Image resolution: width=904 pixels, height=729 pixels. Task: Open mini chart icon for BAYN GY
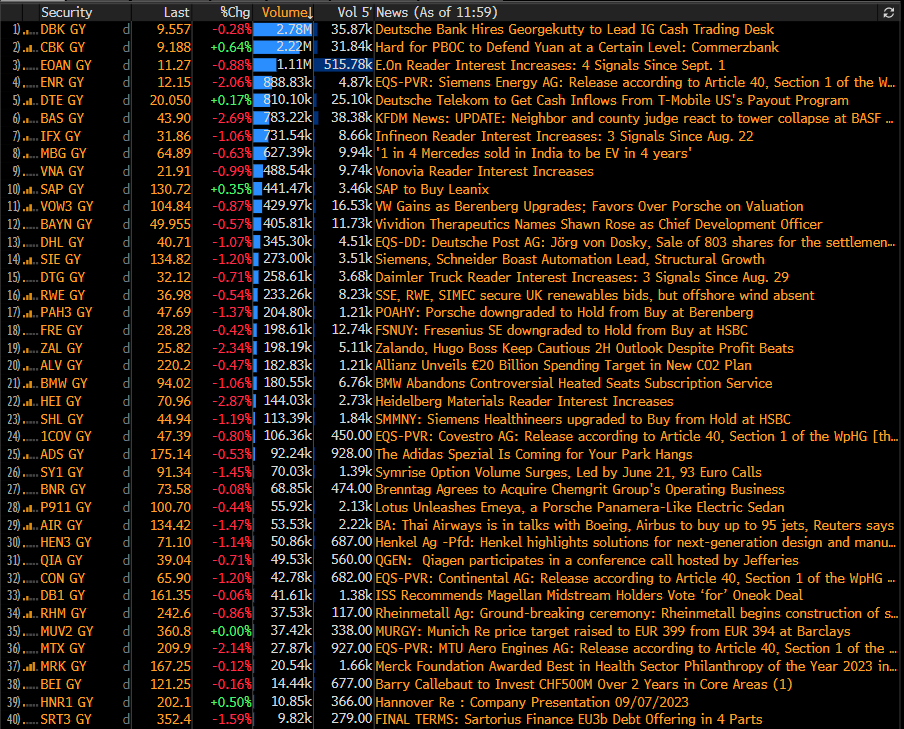(31, 226)
